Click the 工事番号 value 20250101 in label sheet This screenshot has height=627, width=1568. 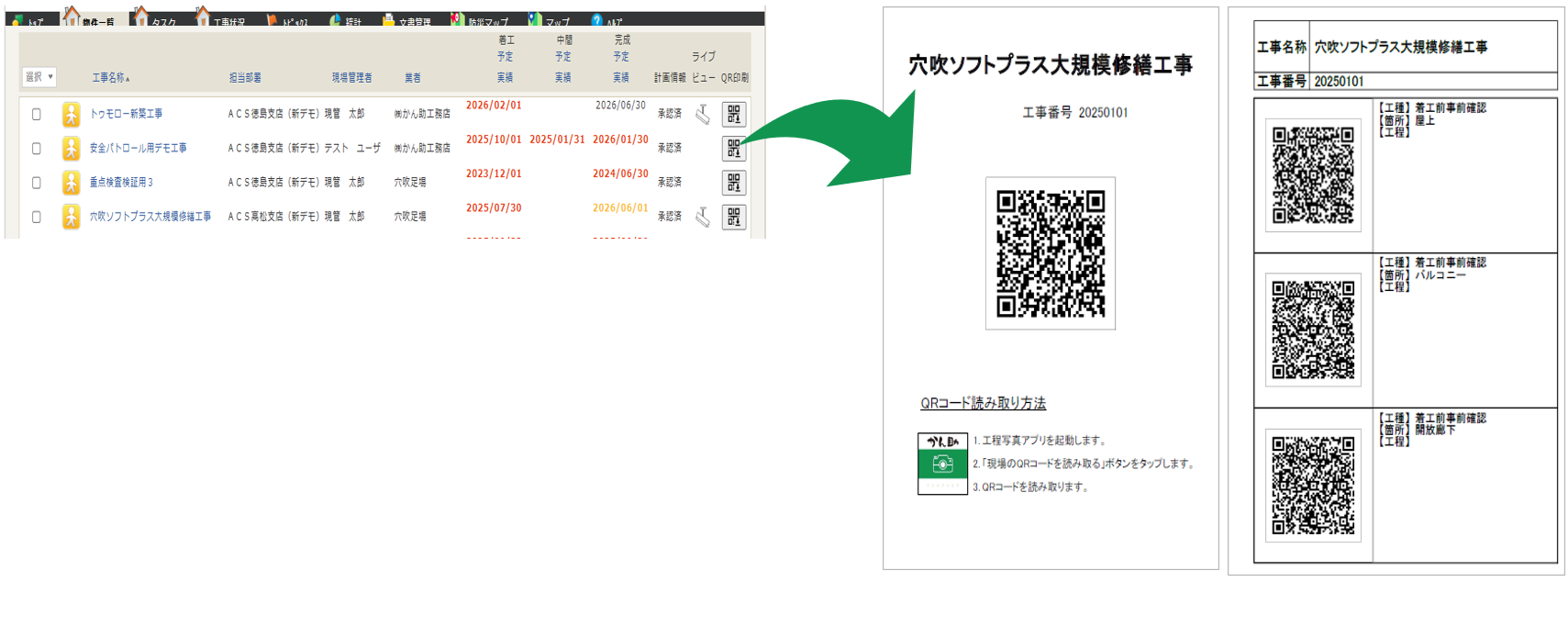1339,82
